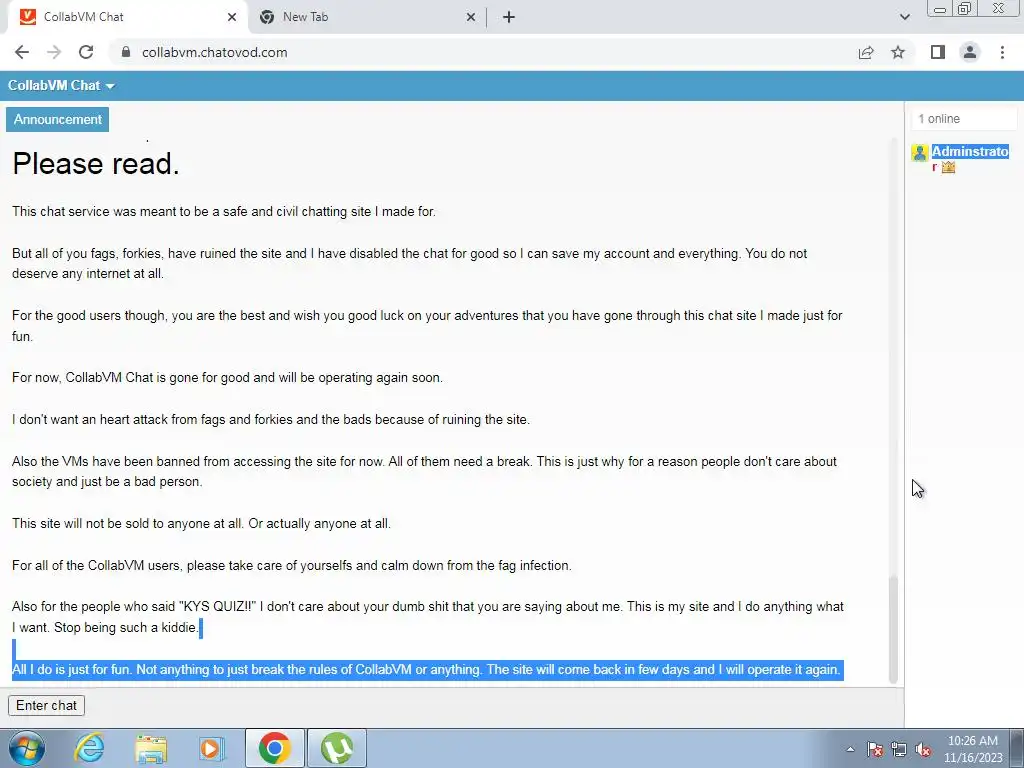Launch Internet Explorer from the taskbar
1024x768 pixels.
[x=89, y=748]
